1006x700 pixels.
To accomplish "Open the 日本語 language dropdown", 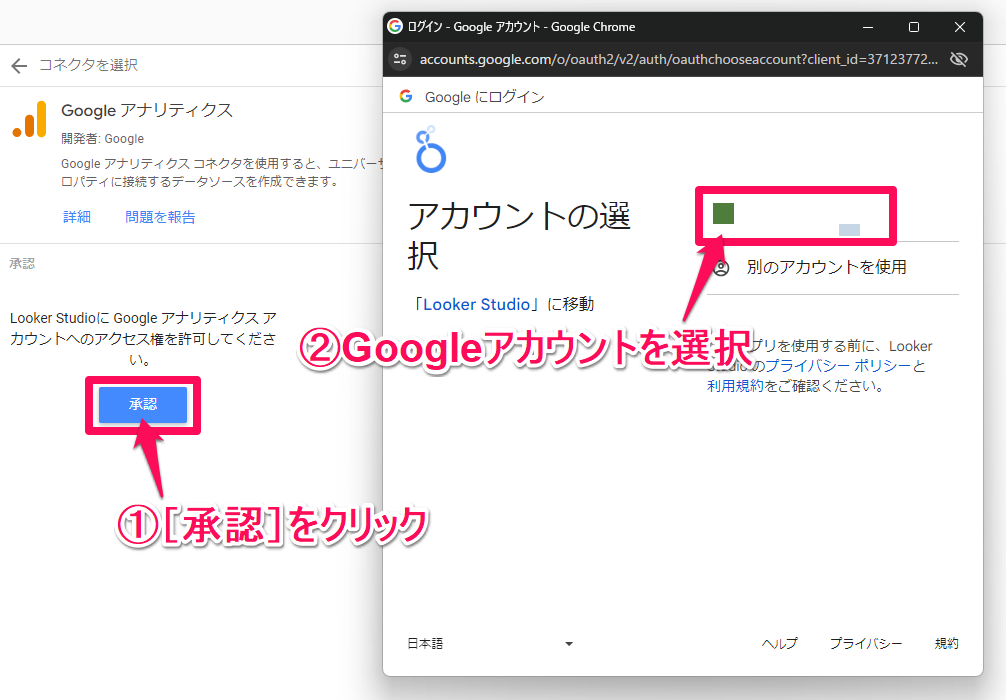I will point(490,644).
